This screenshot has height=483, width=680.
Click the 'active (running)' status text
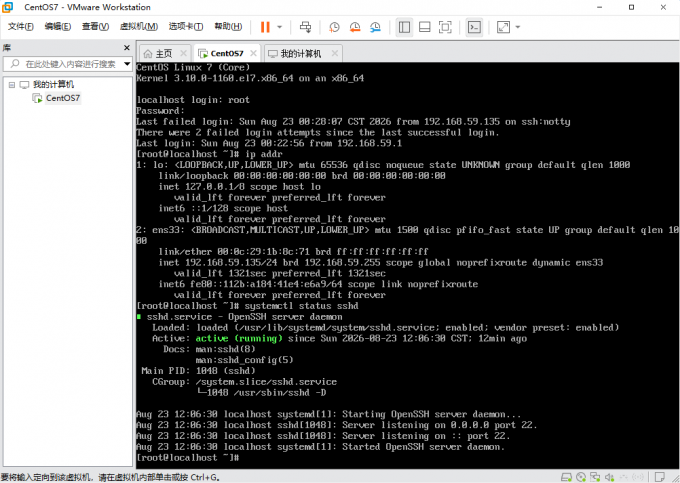coord(239,338)
